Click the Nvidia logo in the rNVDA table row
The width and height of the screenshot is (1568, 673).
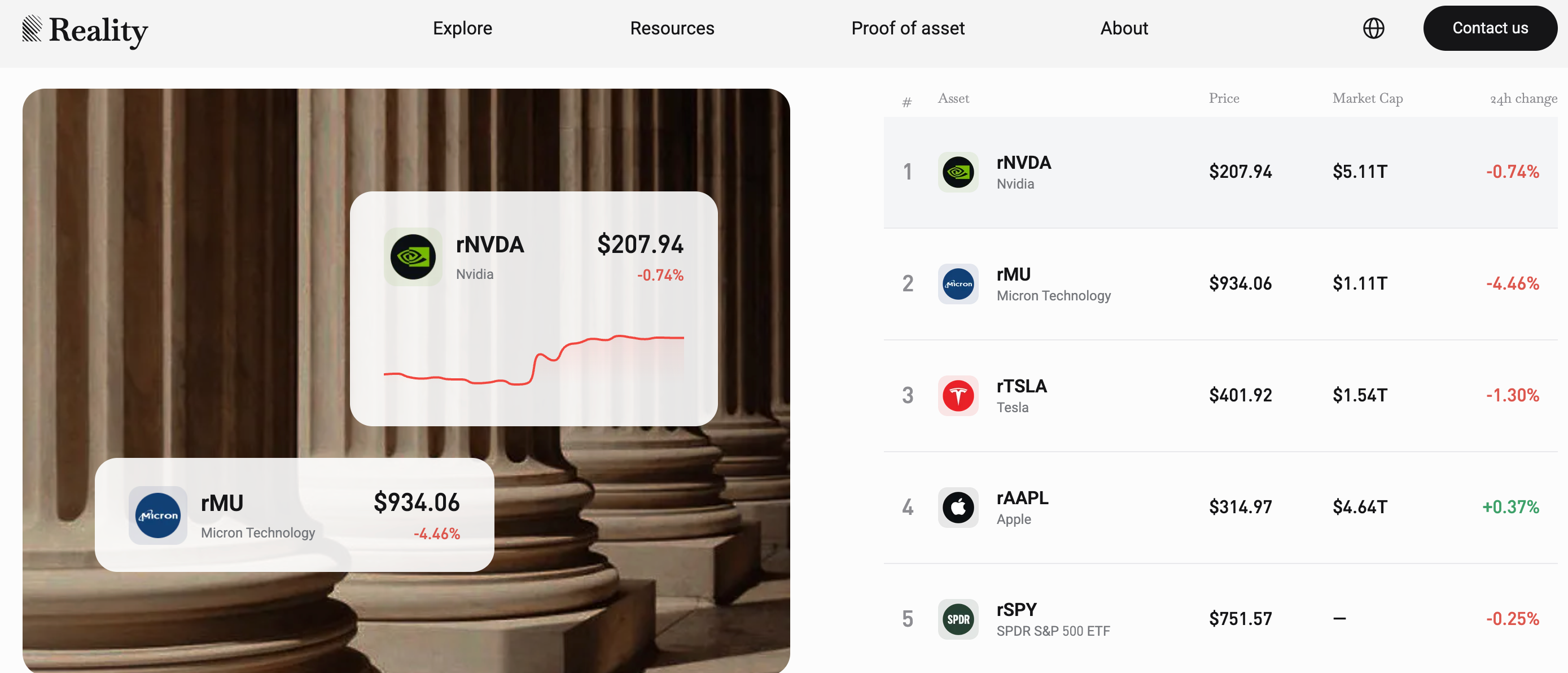click(958, 172)
